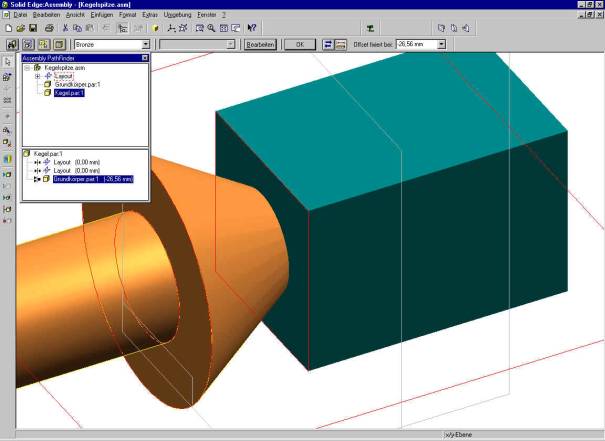
Task: Open the offset value dropdown arrow
Action: pyautogui.click(x=441, y=45)
